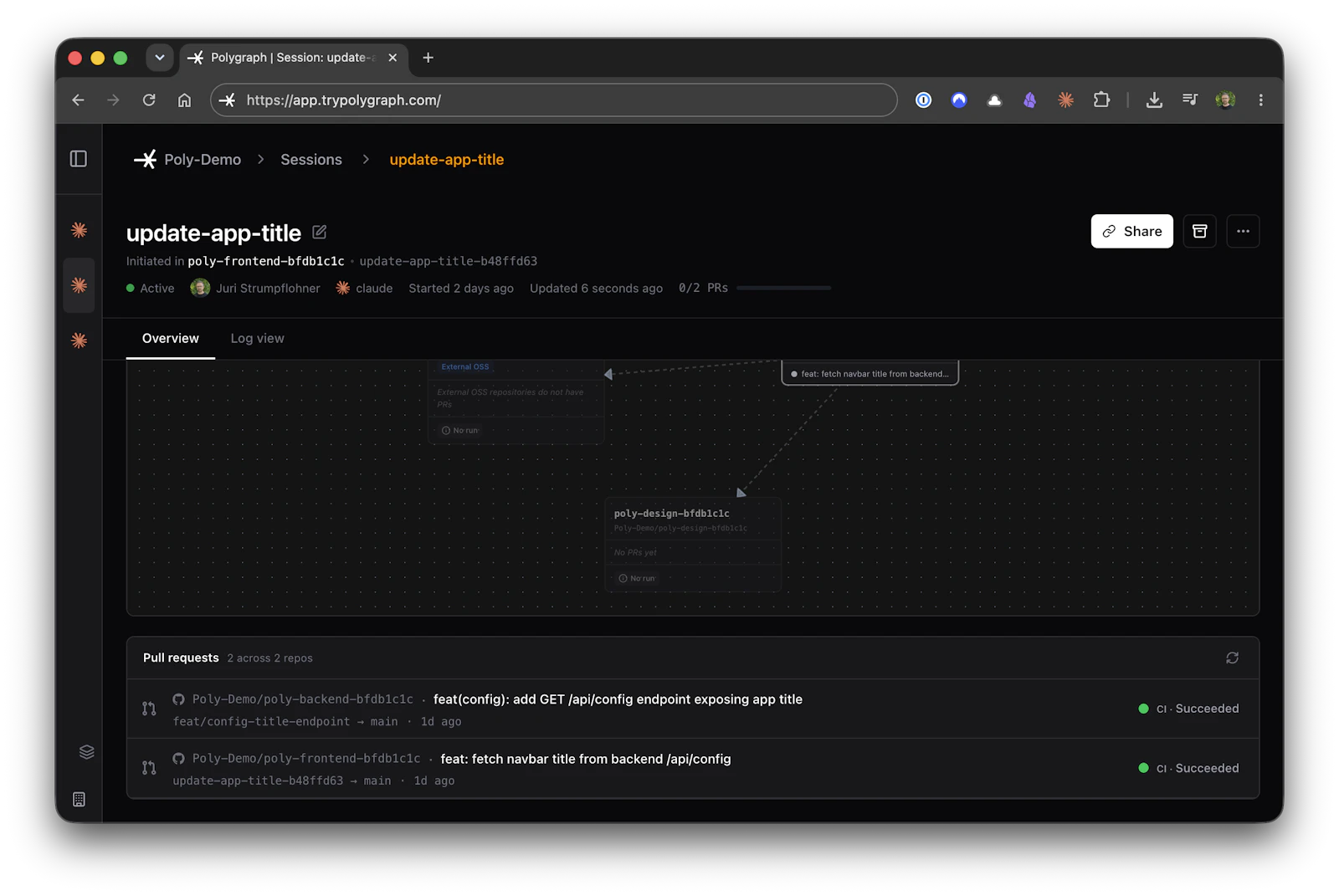The image size is (1339, 896).
Task: Open the purple crystal extension icon
Action: (x=1030, y=100)
